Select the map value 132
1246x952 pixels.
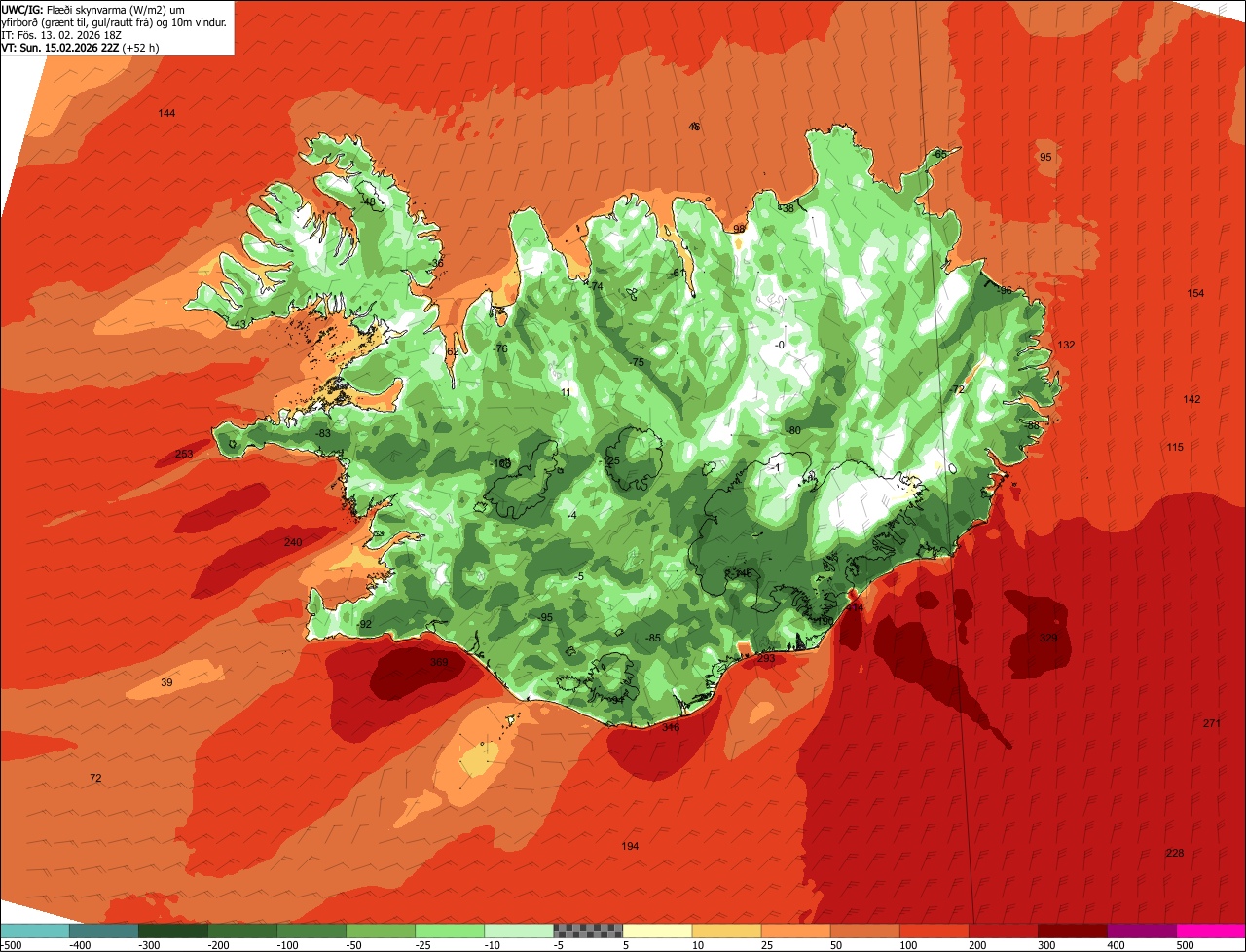(x=1066, y=346)
